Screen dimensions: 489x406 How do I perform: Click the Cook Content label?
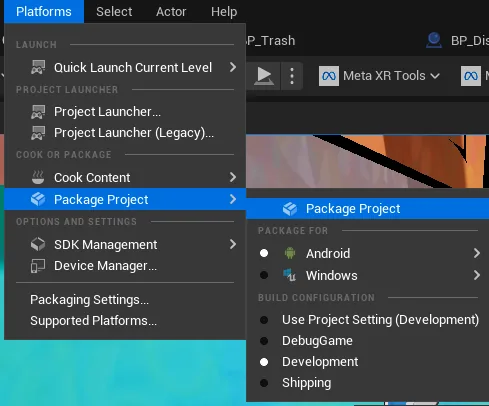(x=92, y=178)
